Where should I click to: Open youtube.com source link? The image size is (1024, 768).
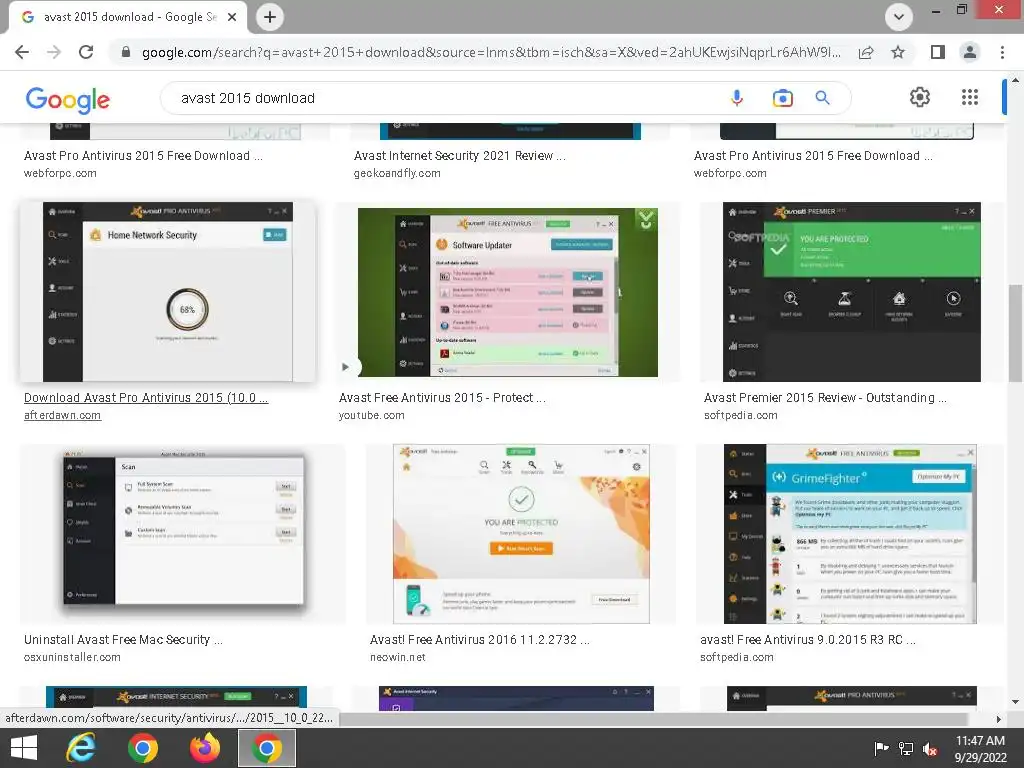pos(372,415)
